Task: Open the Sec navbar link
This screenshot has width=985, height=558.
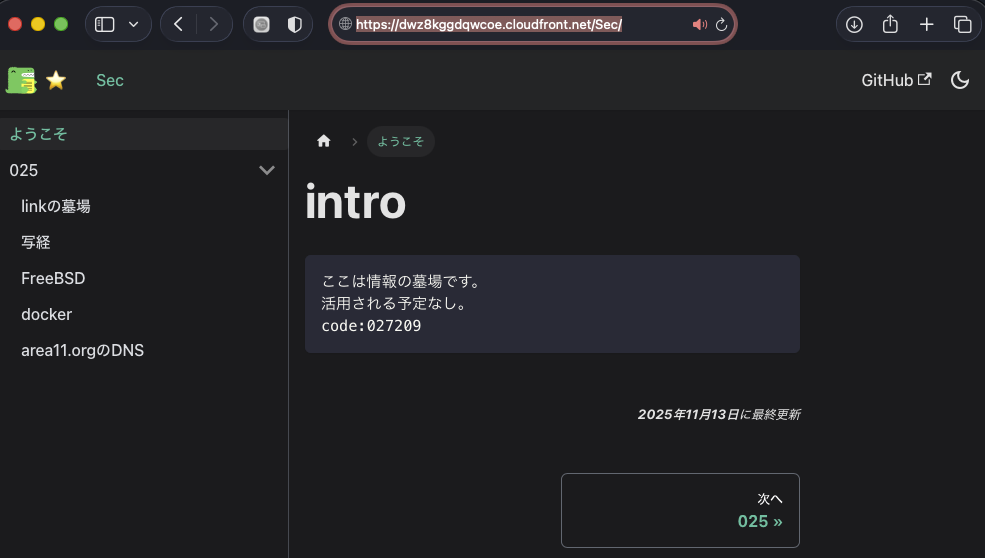Action: pos(110,80)
